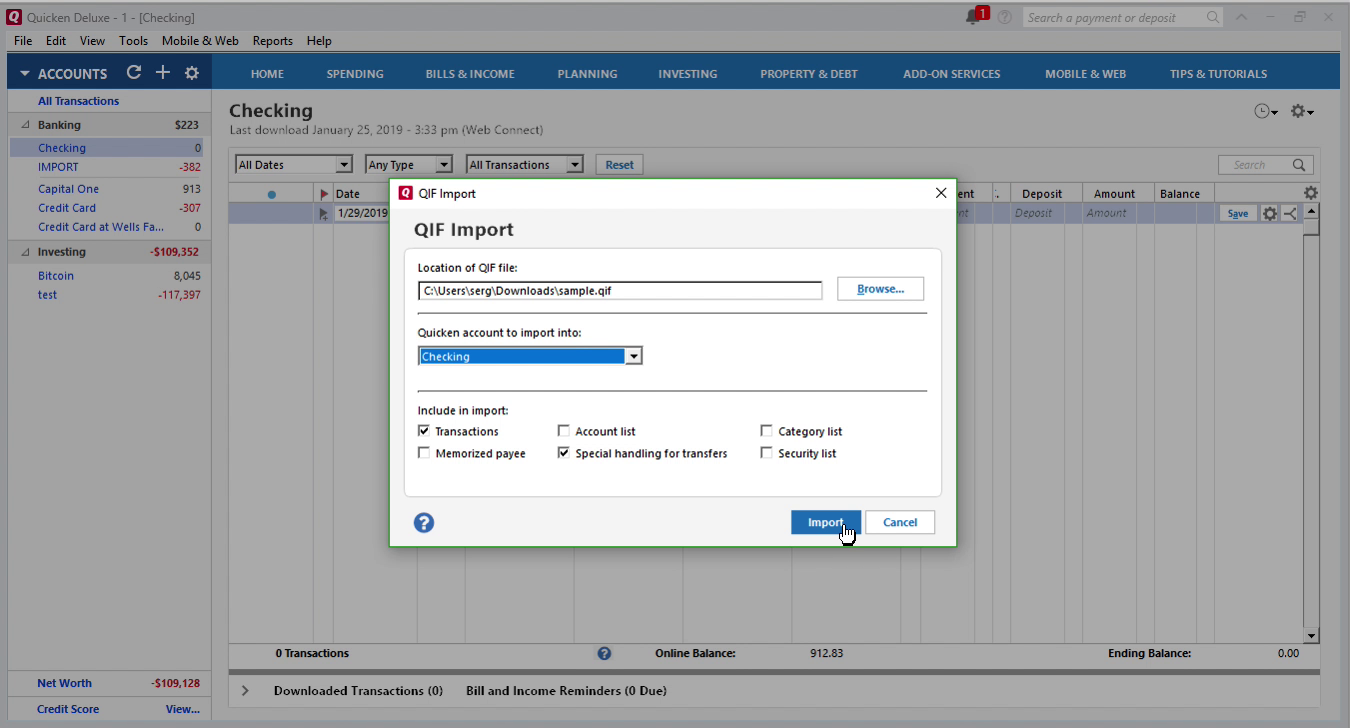
Task: Expand the Downloaded Transactions panel
Action: [x=245, y=690]
